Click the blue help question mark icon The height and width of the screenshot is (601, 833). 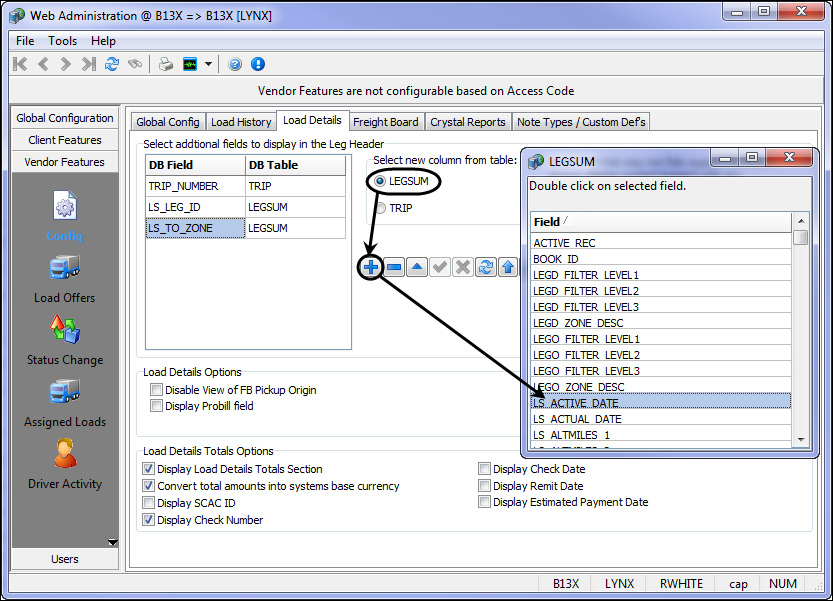[x=236, y=64]
